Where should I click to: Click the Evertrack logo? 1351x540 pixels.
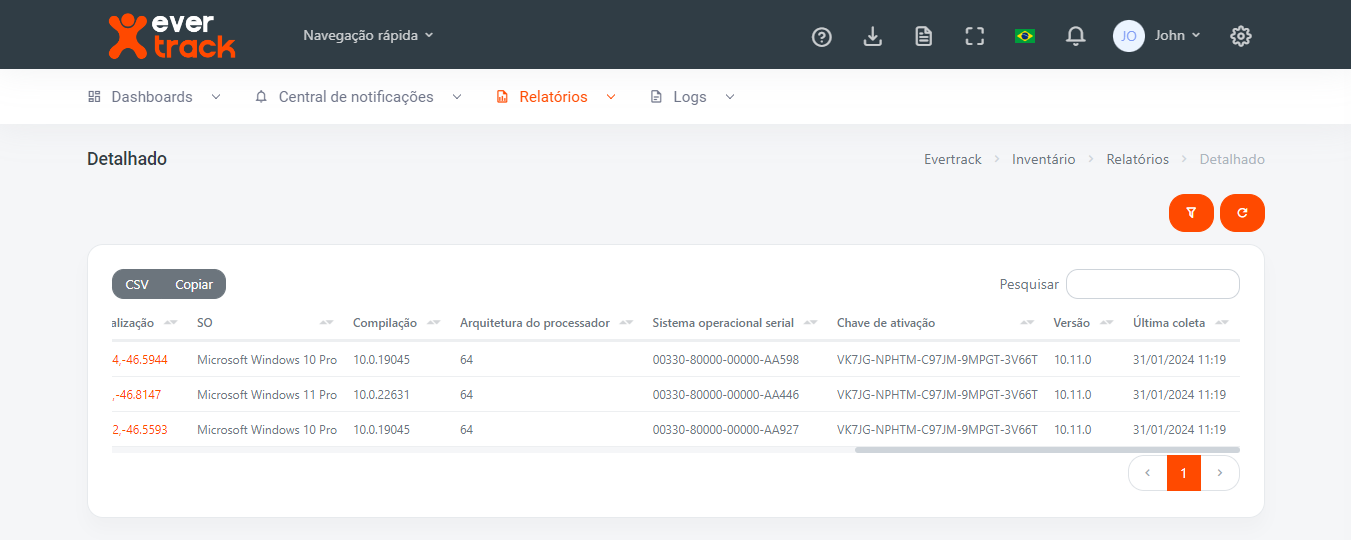pos(172,35)
